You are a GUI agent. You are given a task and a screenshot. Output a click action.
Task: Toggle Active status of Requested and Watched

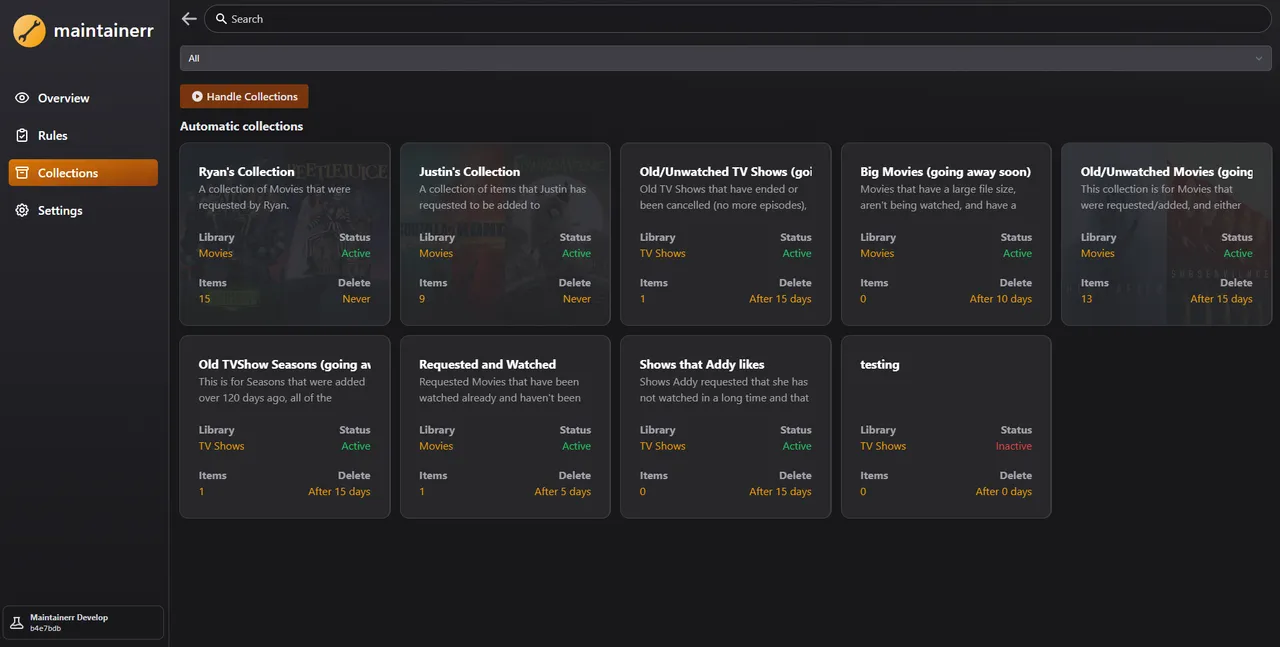click(x=576, y=446)
